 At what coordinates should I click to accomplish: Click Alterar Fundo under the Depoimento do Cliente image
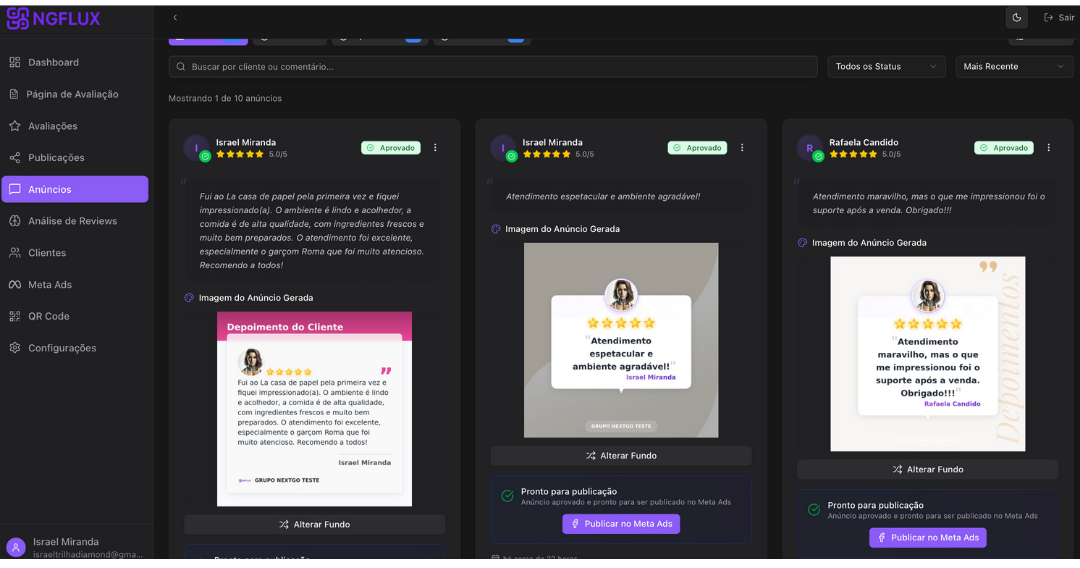[314, 524]
